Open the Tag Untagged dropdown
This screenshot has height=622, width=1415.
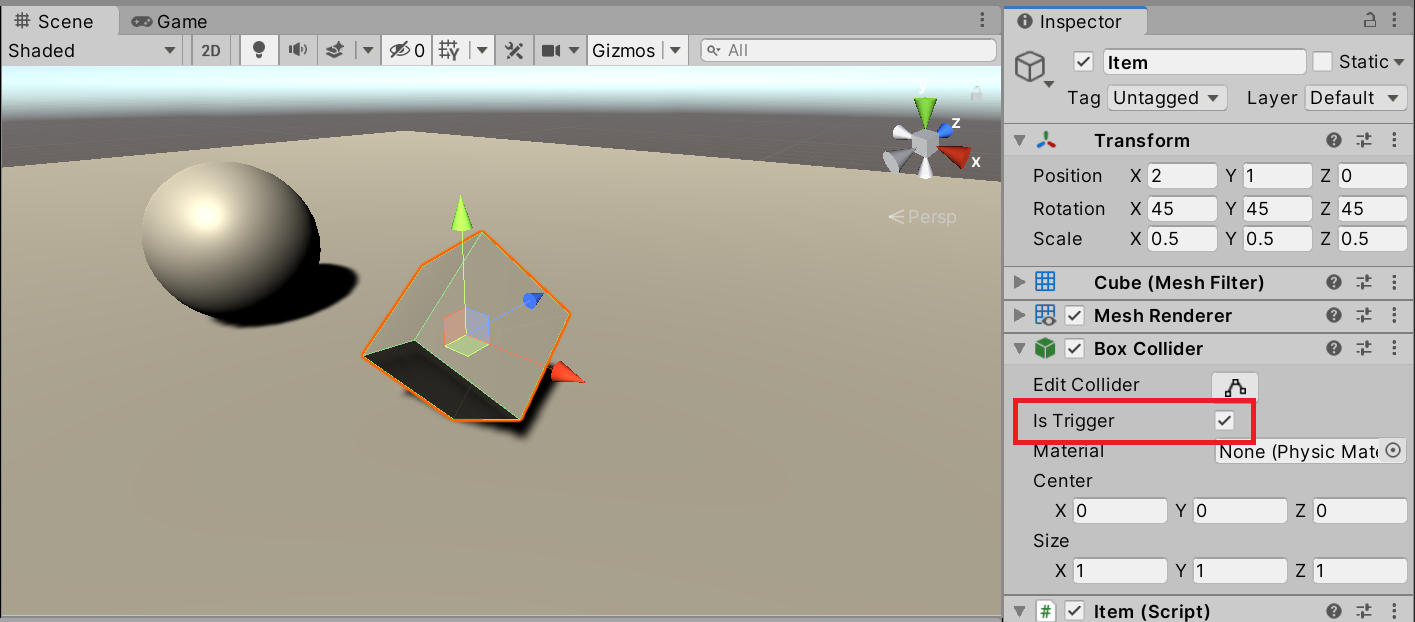pyautogui.click(x=1167, y=98)
